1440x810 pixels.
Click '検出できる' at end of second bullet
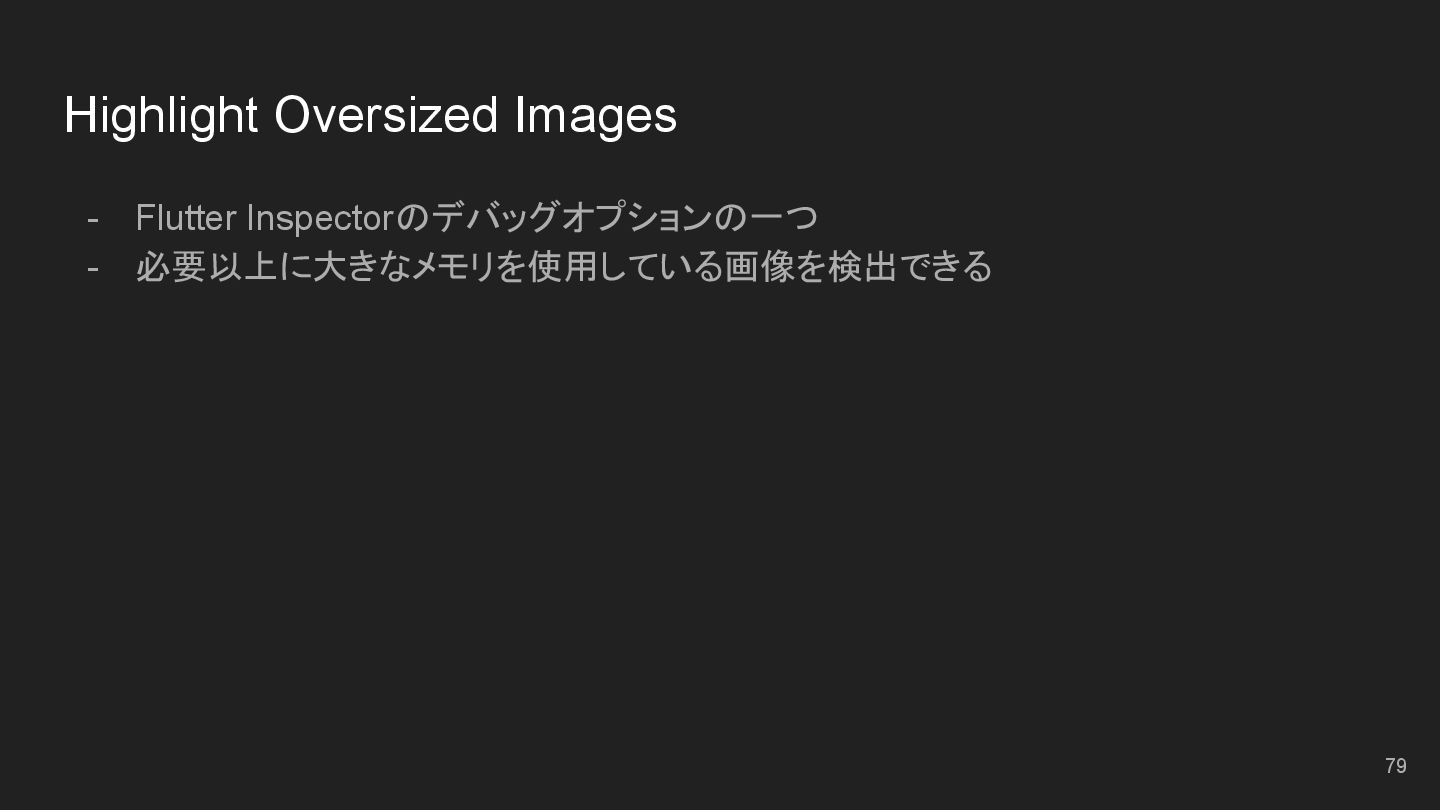click(910, 267)
